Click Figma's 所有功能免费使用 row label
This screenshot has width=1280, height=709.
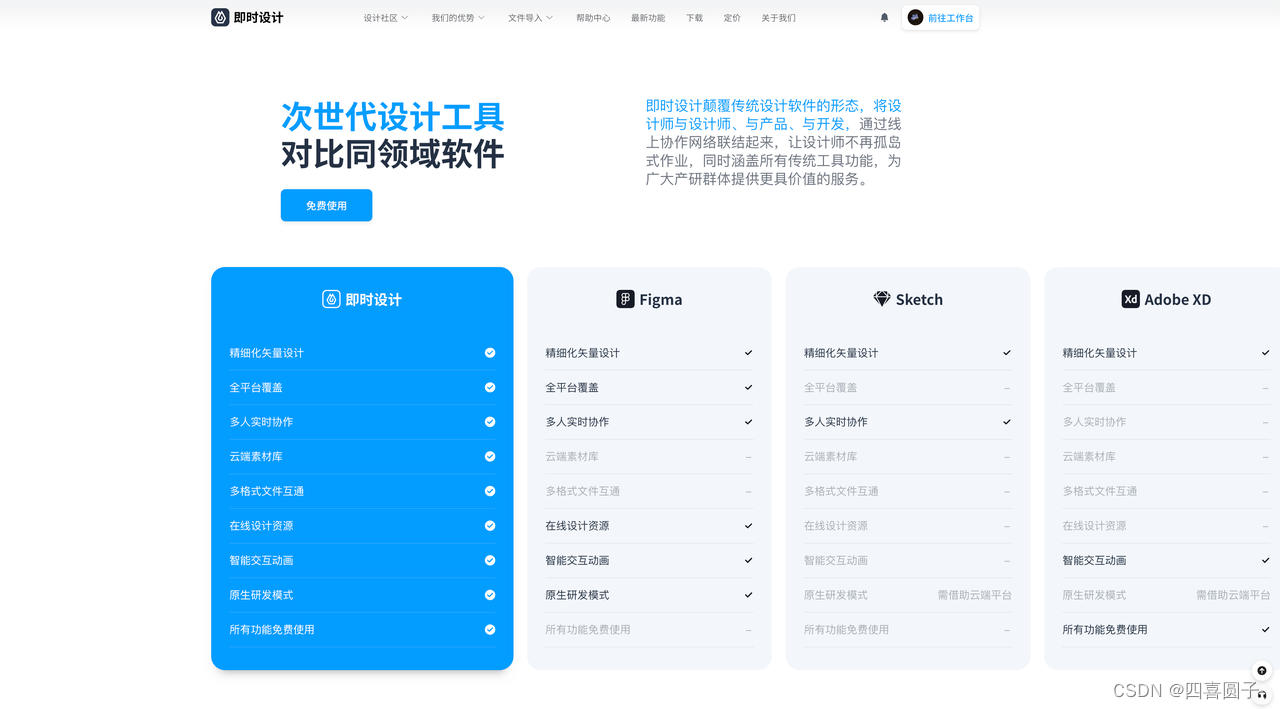coord(588,629)
